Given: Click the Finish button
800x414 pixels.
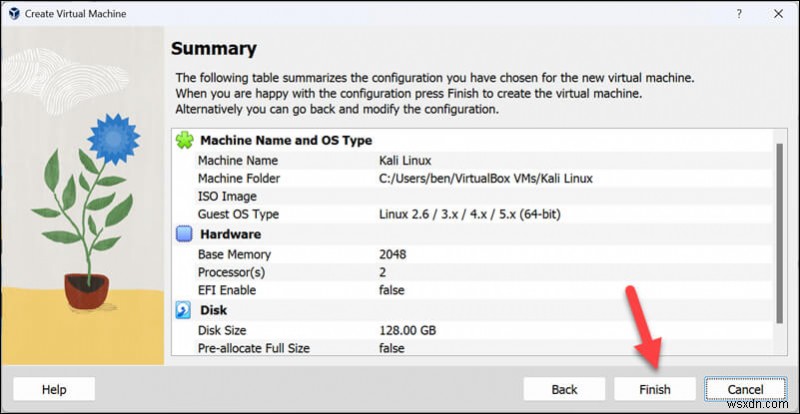Looking at the screenshot, I should 655,389.
